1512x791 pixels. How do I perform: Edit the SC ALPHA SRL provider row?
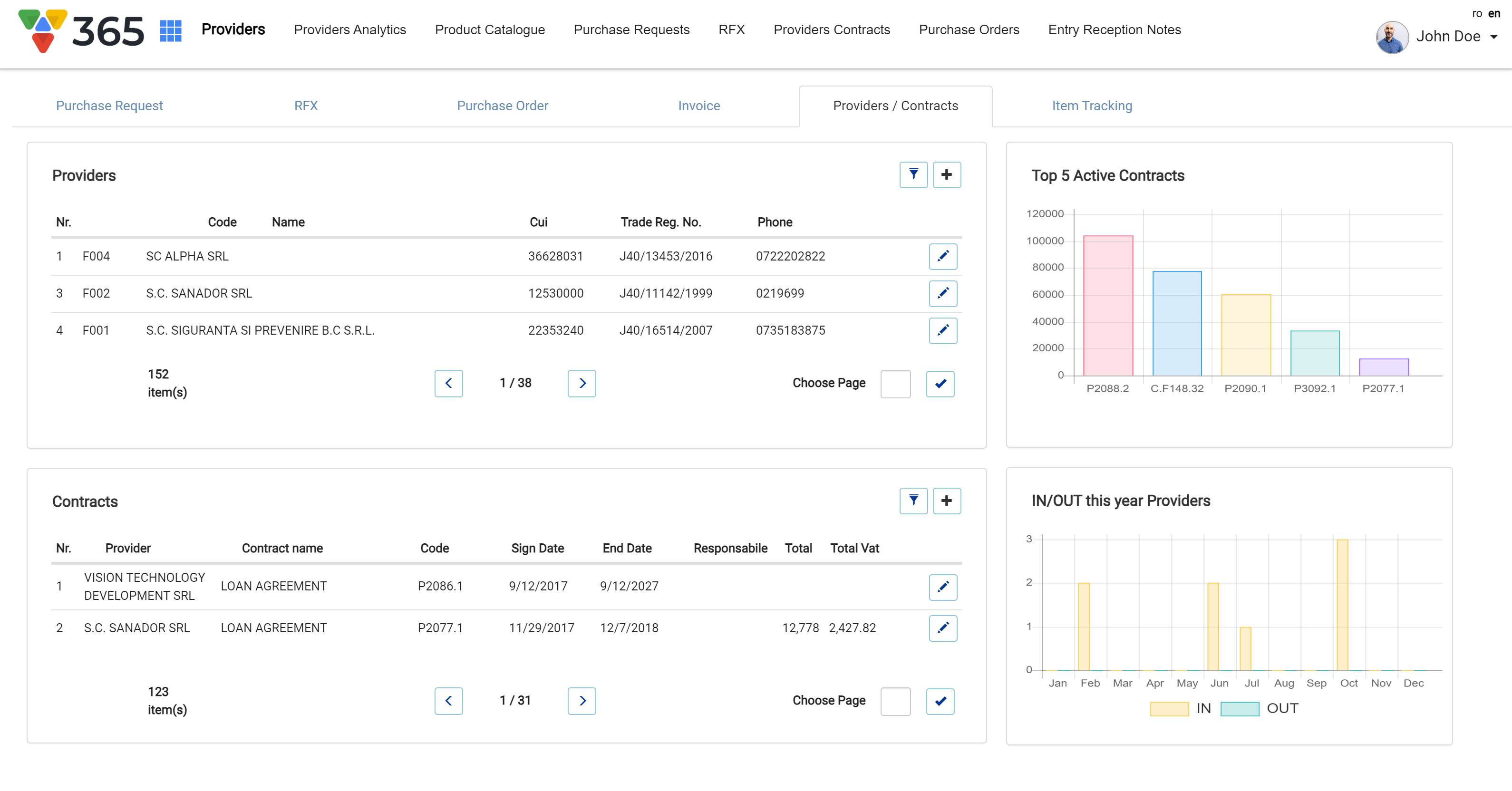coord(943,256)
